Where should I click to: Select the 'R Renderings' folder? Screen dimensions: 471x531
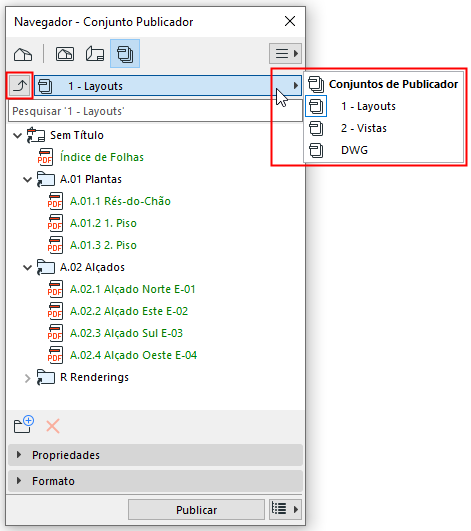[94, 377]
